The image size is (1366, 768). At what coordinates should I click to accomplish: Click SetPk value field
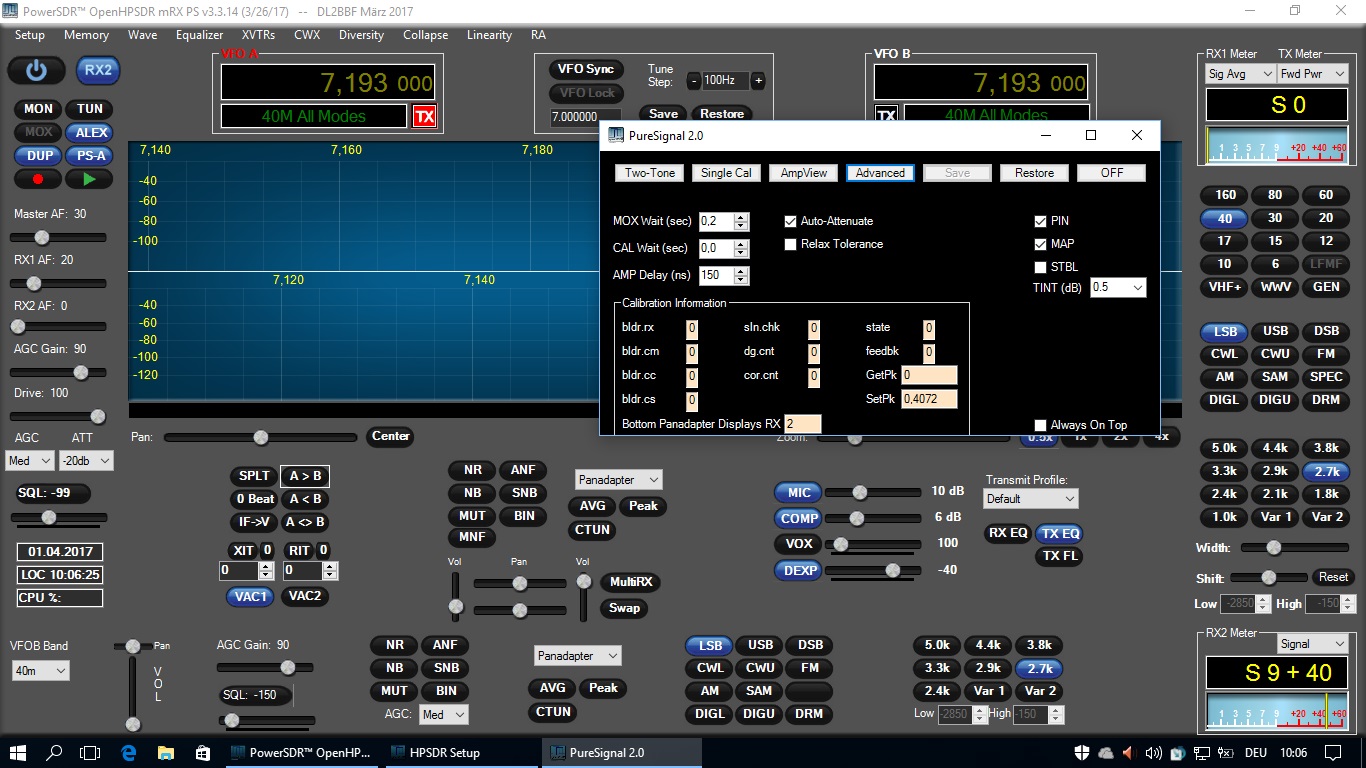pyautogui.click(x=929, y=399)
